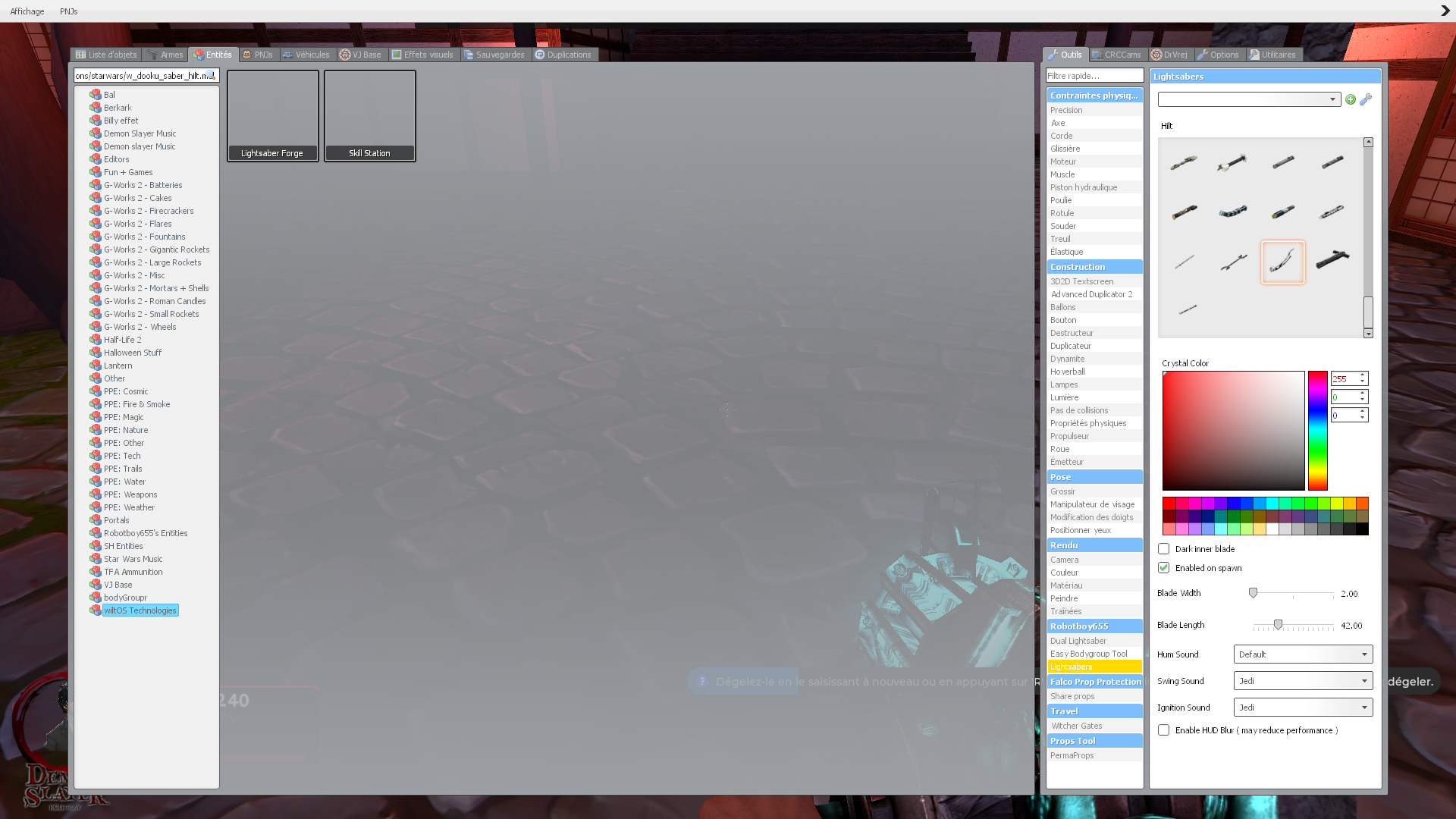1456x819 pixels.
Task: Collapse the Construction category header
Action: pyautogui.click(x=1094, y=267)
